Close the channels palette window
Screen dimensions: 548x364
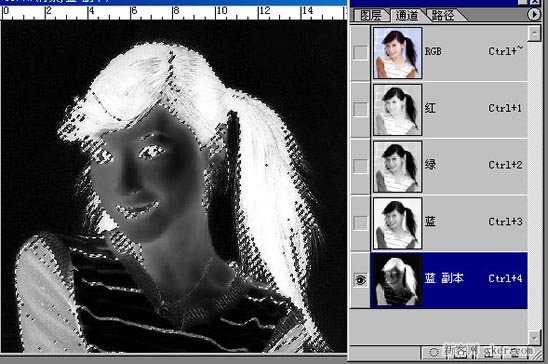pos(535,2)
